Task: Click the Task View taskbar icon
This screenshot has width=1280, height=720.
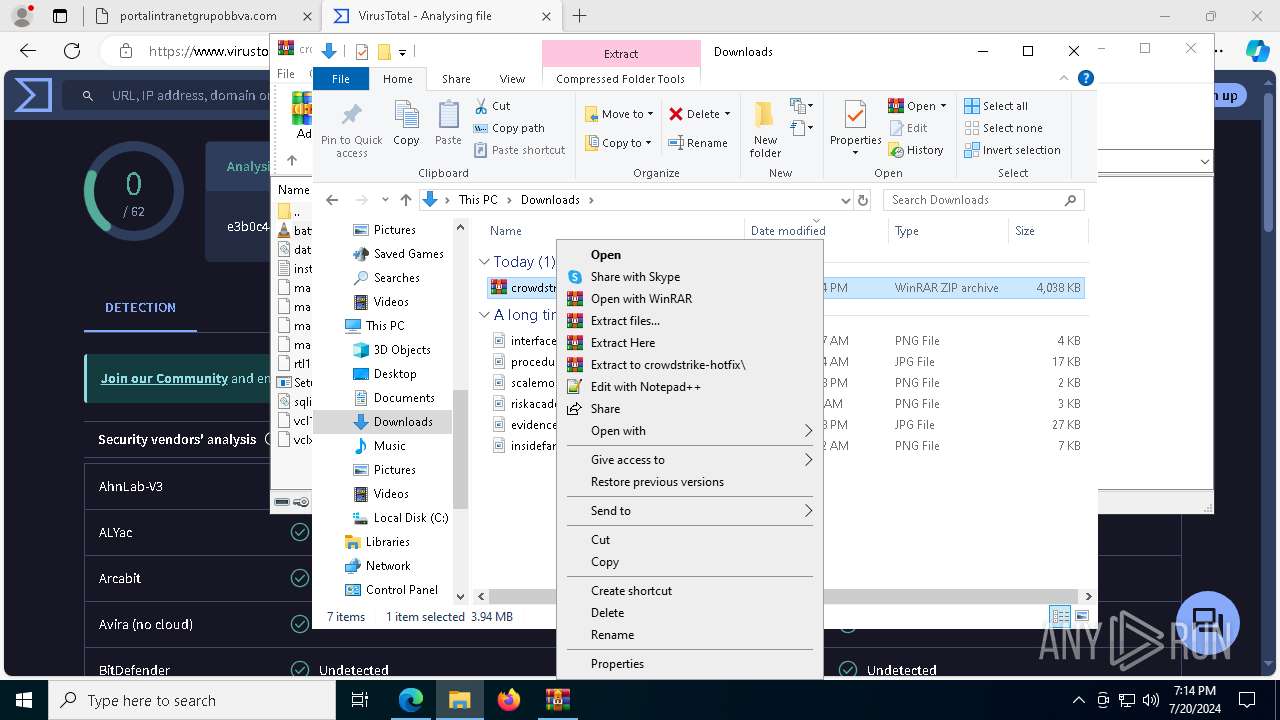Action: click(361, 700)
